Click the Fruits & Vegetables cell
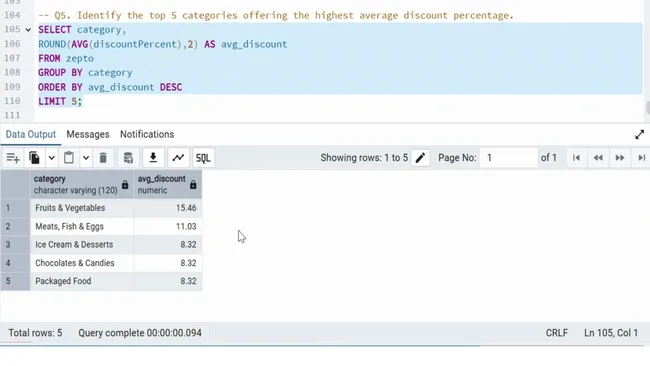Viewport: 650px width, 366px height. pyautogui.click(x=82, y=208)
